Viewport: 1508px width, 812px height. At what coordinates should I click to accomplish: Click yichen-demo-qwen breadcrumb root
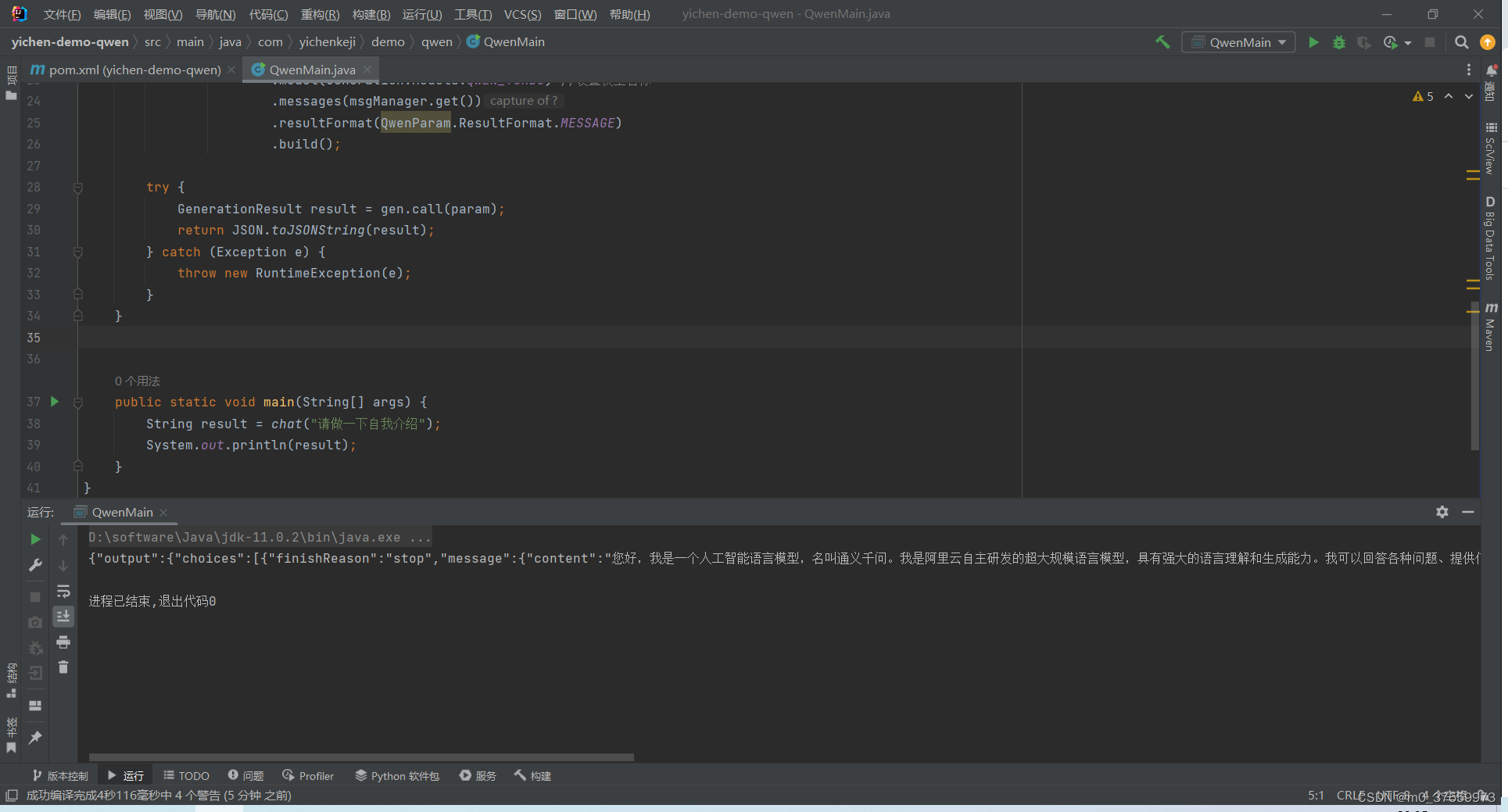pos(70,42)
